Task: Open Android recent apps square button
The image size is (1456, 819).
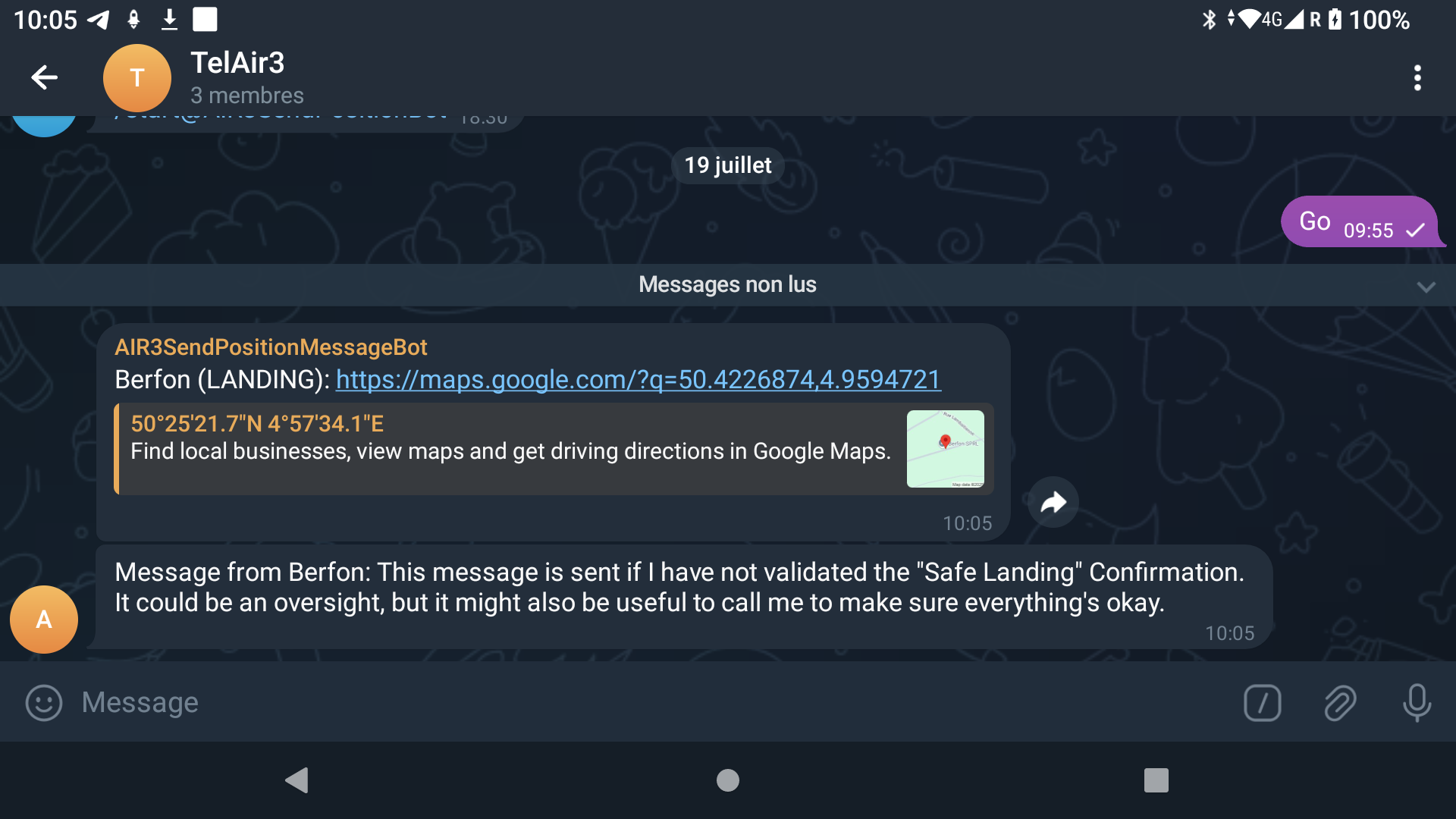Action: tap(1156, 780)
